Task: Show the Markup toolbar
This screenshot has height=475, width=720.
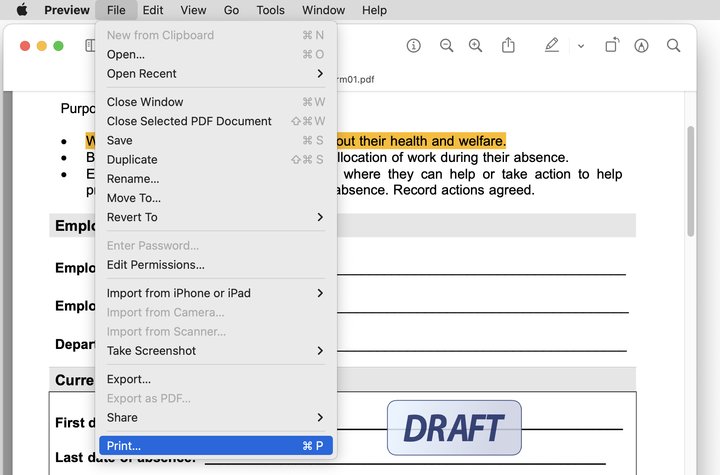Action: click(x=642, y=46)
